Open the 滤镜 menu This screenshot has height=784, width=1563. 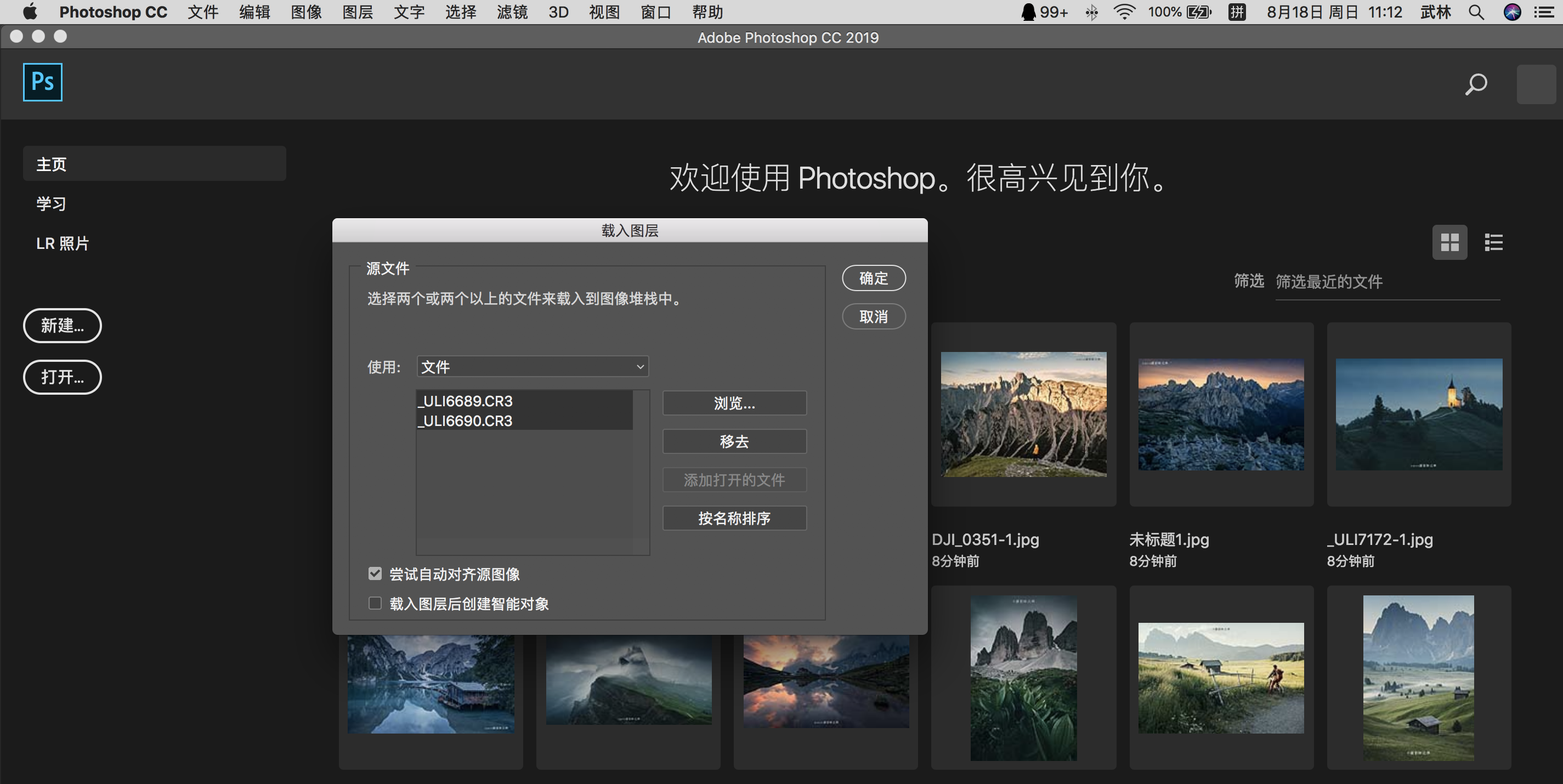coord(512,12)
